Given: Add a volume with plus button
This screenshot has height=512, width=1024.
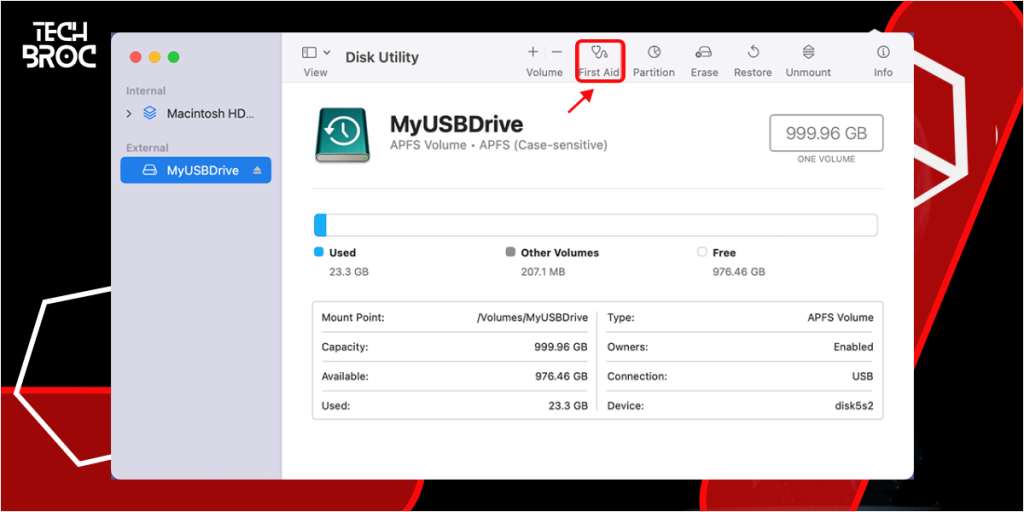Looking at the screenshot, I should (533, 52).
